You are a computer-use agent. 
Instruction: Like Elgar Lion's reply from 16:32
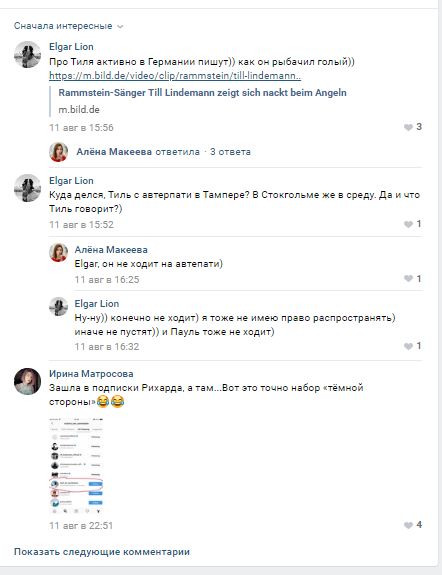pos(413,346)
